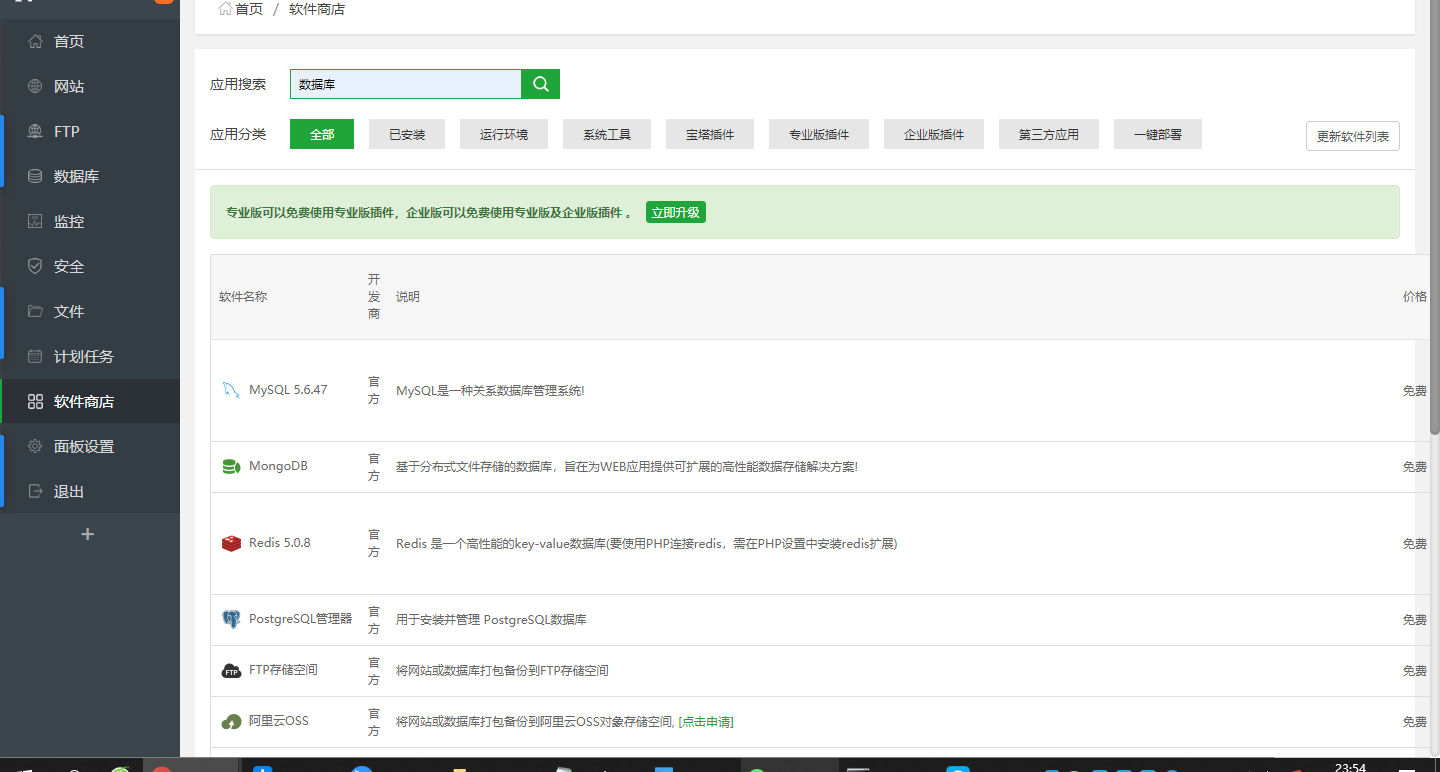Open the 安全 shield icon in sidebar

pyautogui.click(x=35, y=267)
